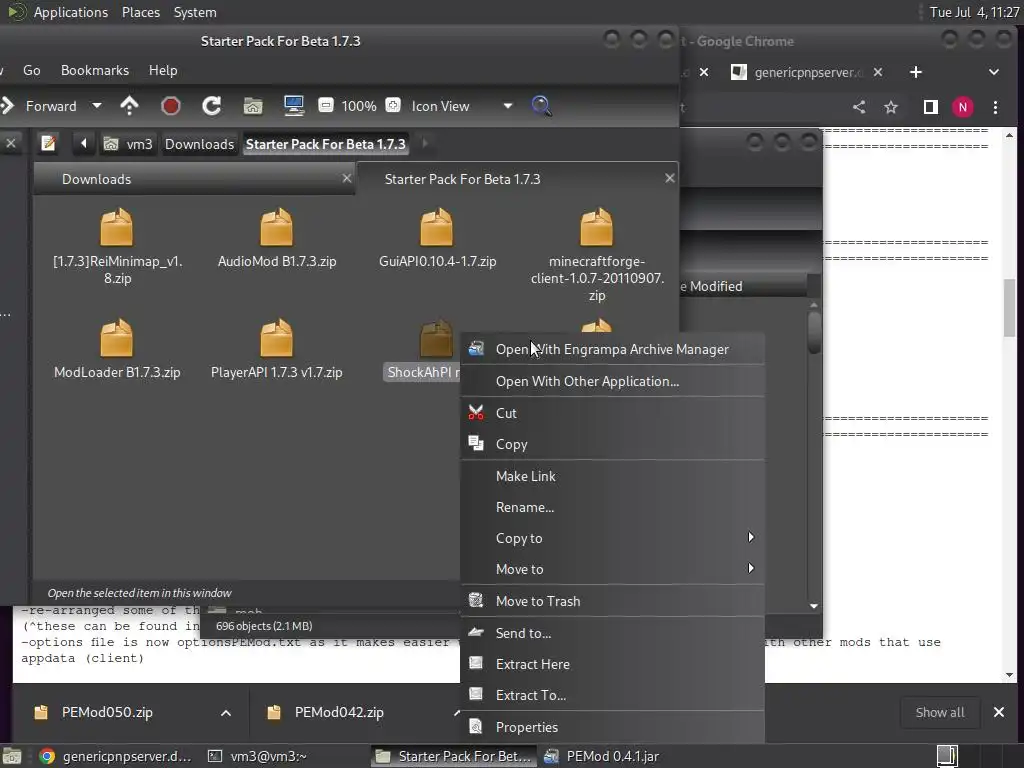Go to the Home folder icon
This screenshot has height=768, width=1024.
pyautogui.click(x=253, y=106)
